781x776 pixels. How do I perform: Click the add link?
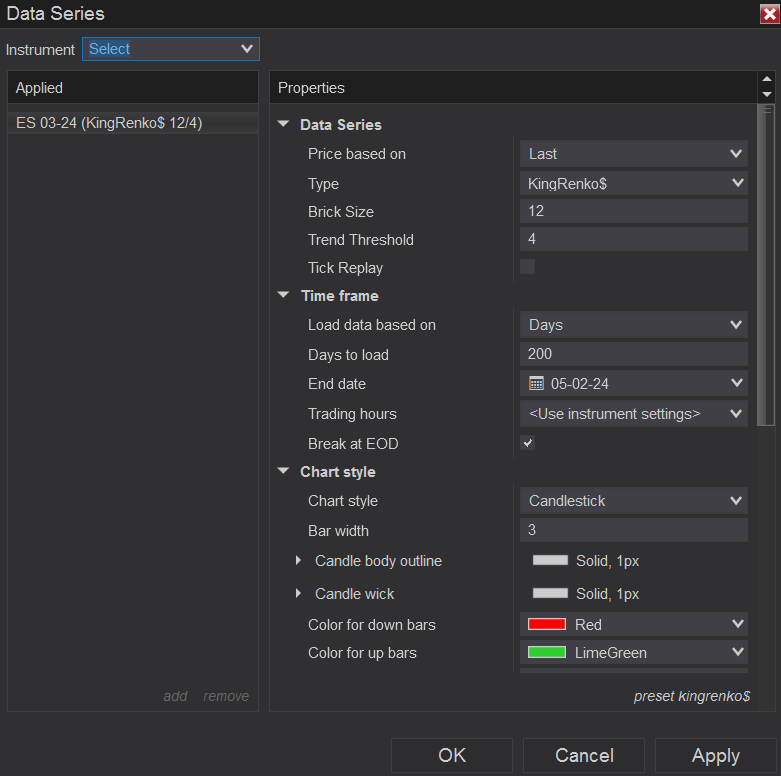175,696
